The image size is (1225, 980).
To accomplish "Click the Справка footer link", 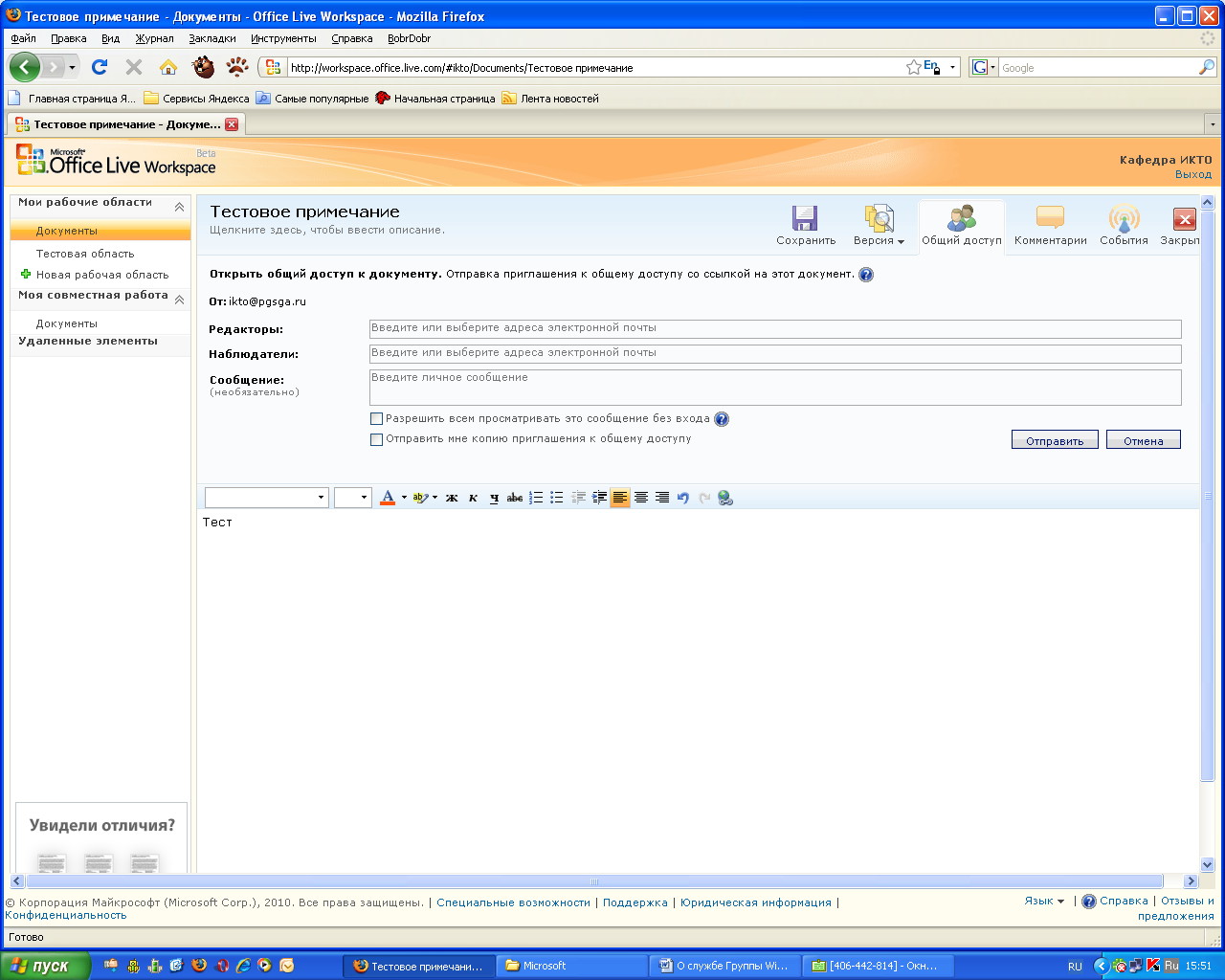I will (1124, 902).
